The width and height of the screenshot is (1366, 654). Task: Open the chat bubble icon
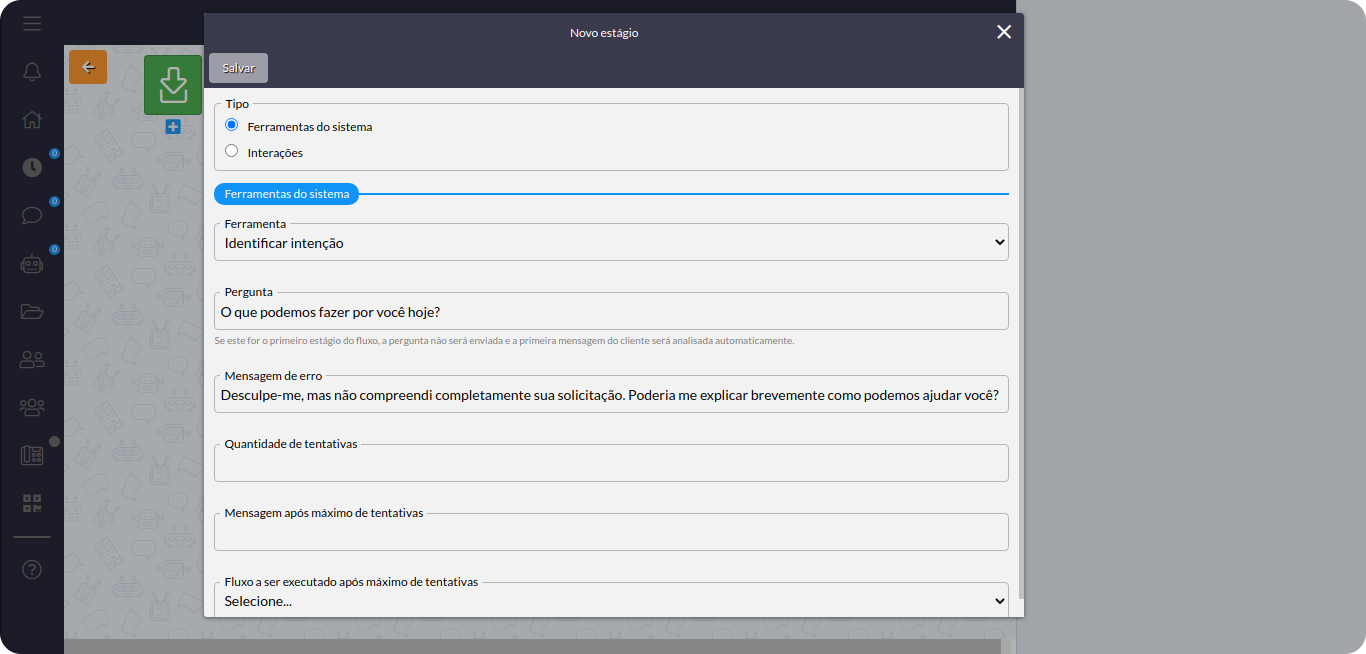click(x=32, y=215)
